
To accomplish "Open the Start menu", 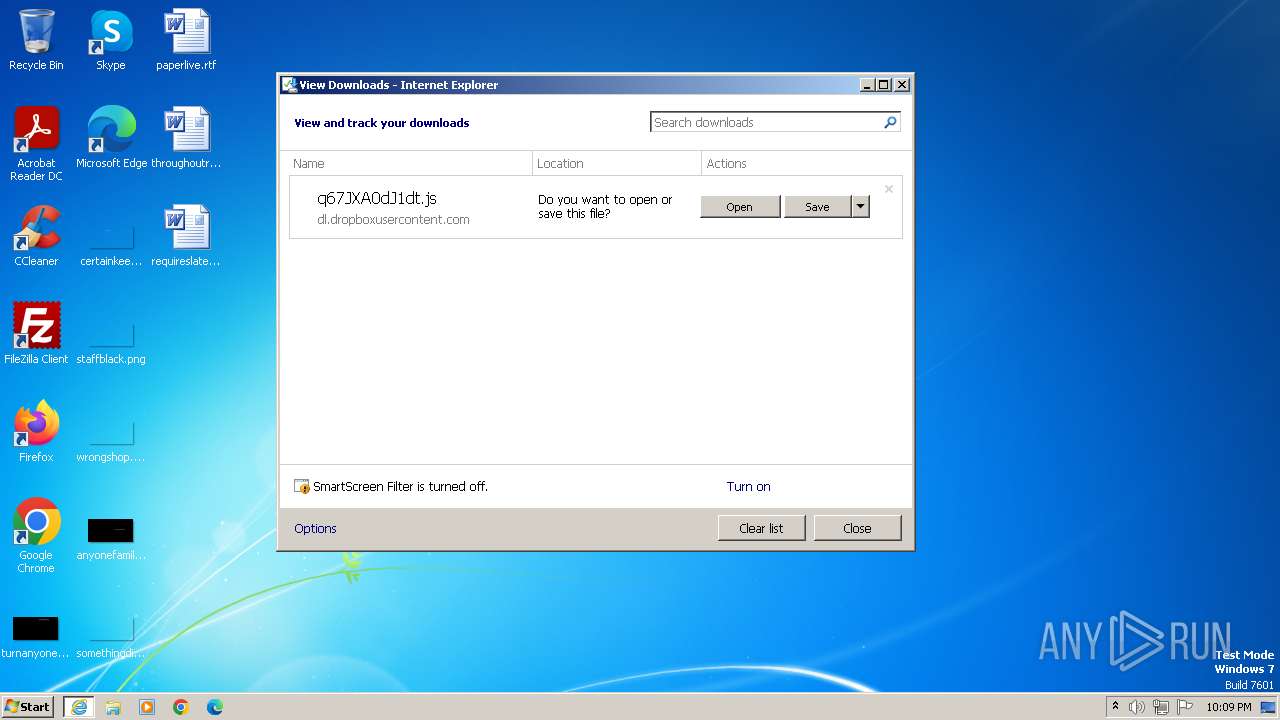I will pyautogui.click(x=28, y=707).
